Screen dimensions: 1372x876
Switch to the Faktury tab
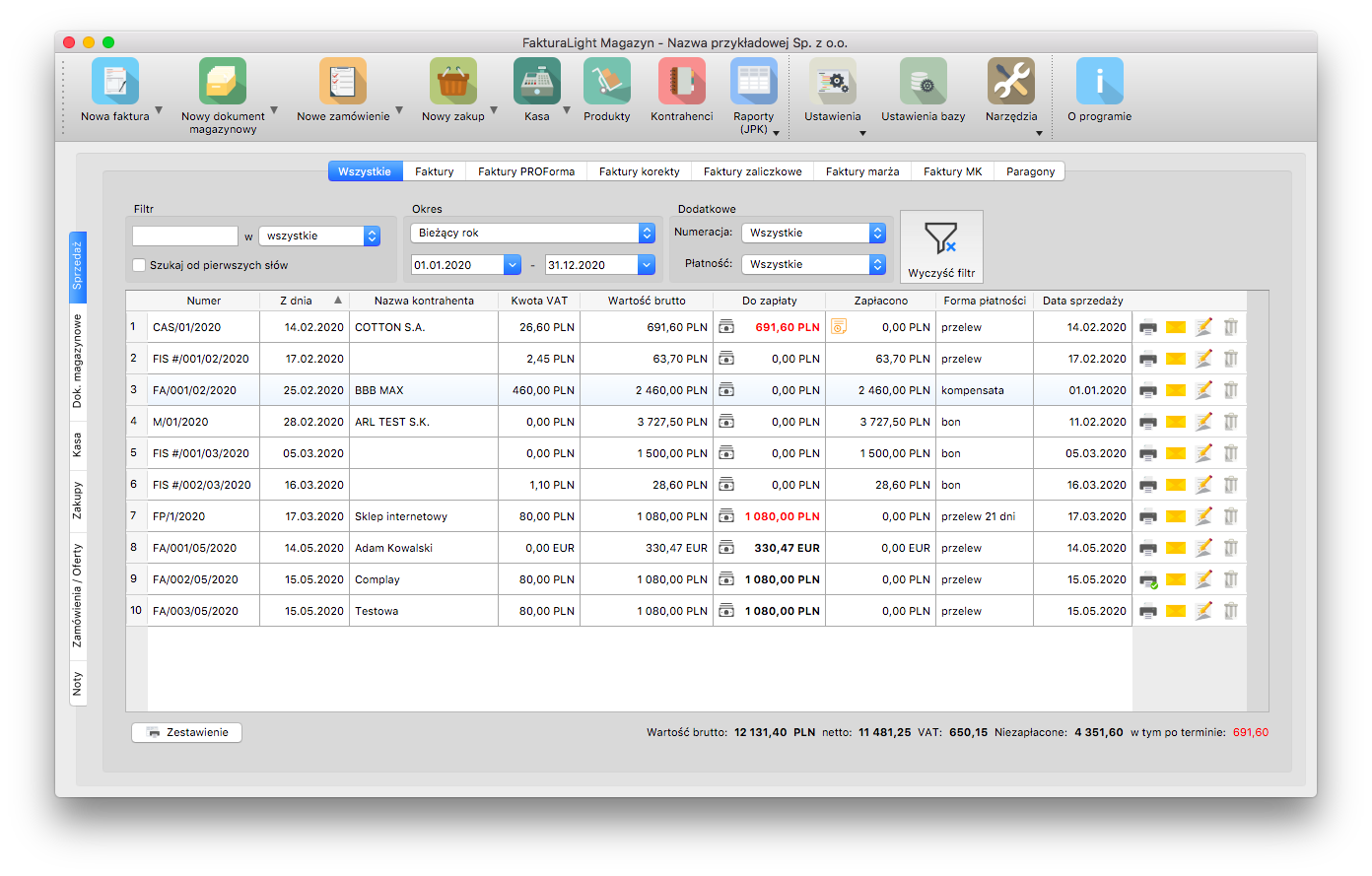[x=435, y=171]
